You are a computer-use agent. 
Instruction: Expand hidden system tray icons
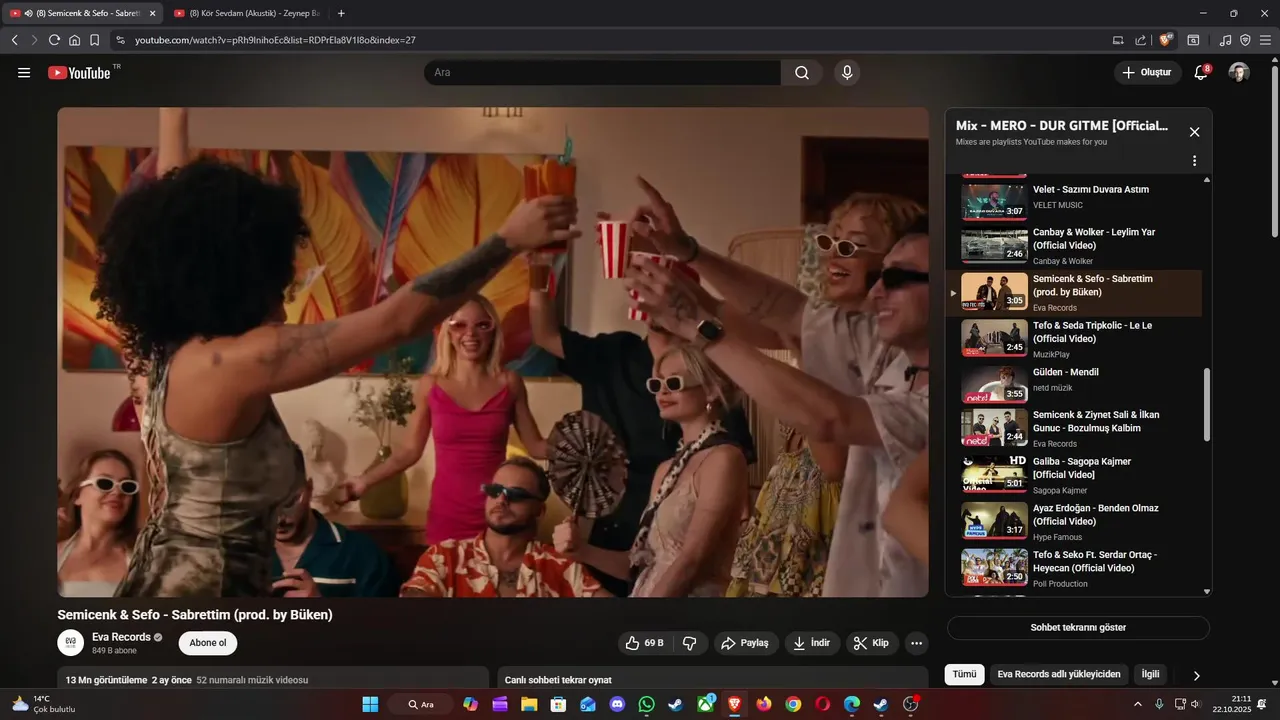tap(1137, 704)
